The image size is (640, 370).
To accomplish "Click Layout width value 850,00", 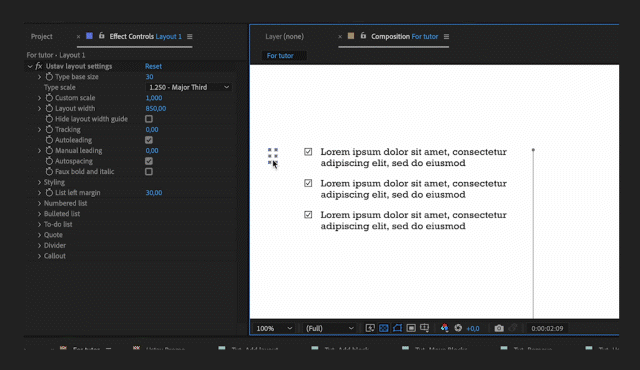I will coord(156,109).
